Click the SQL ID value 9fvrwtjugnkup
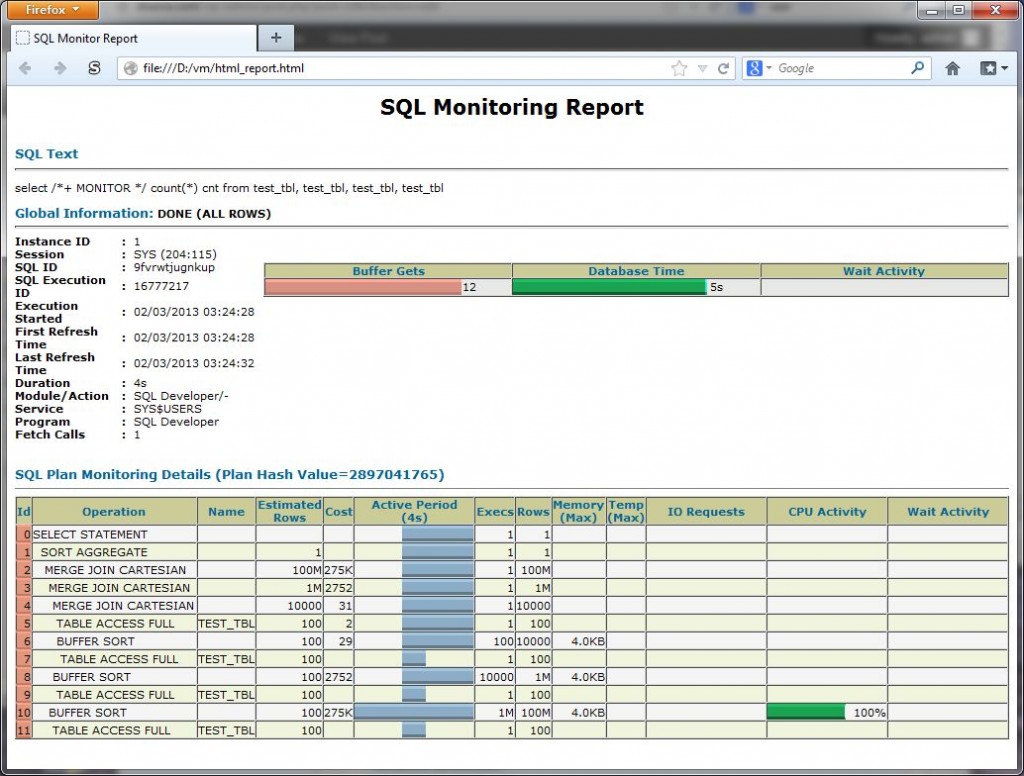This screenshot has width=1024, height=776. click(174, 267)
